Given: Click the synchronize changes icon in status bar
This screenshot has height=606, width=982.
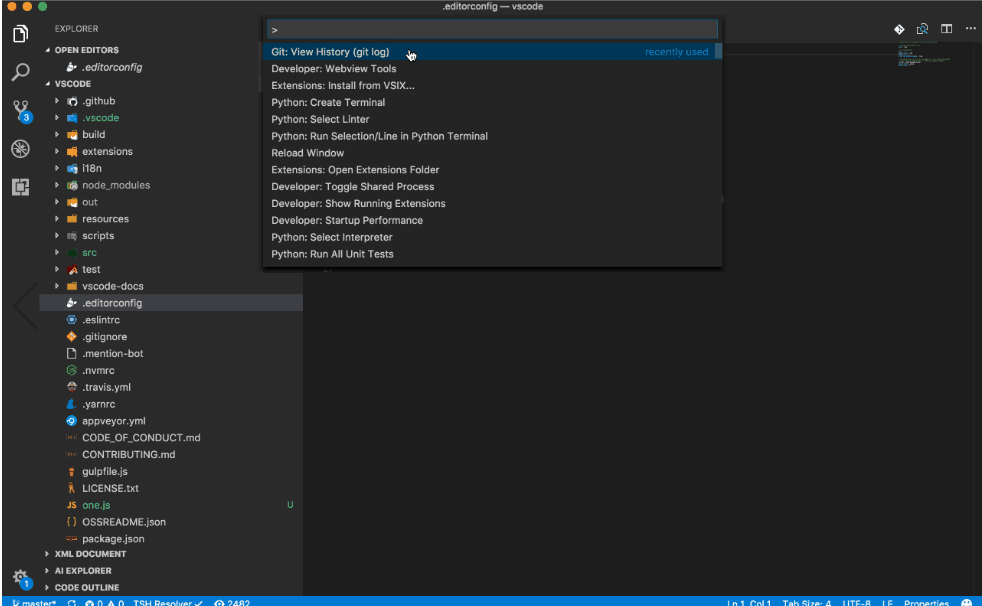Looking at the screenshot, I should tap(71, 602).
